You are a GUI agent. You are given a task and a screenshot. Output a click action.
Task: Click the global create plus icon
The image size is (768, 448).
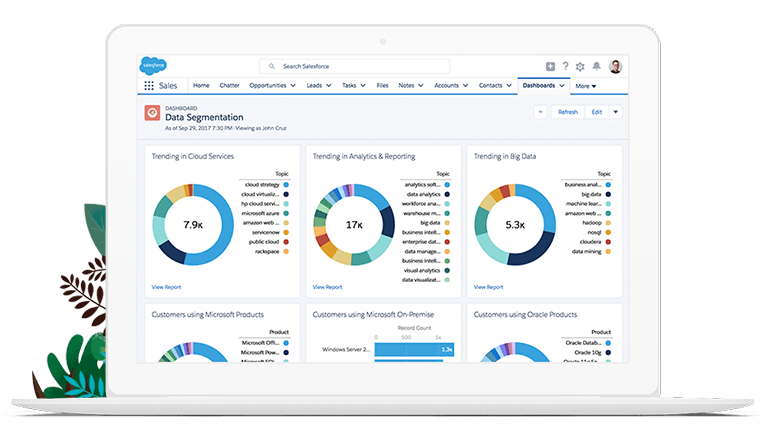coord(551,67)
